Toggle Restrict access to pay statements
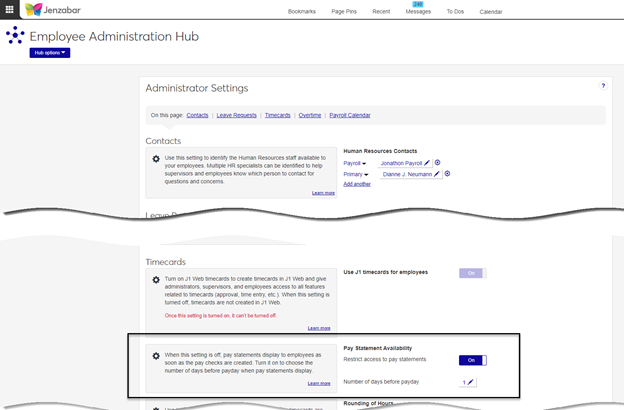 pos(472,360)
